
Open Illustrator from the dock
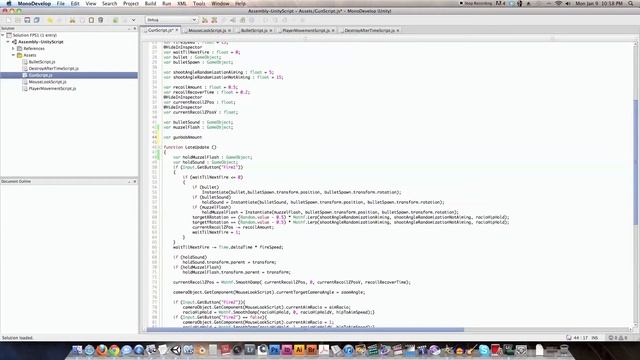299,350
